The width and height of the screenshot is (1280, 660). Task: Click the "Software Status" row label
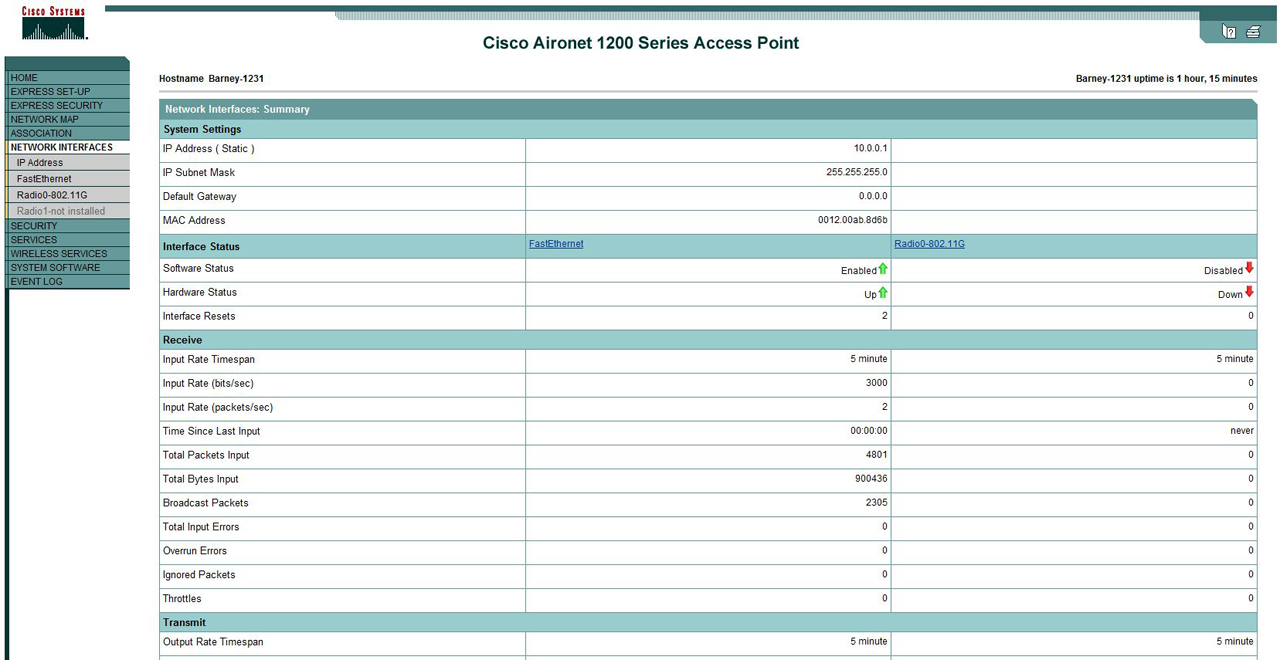pos(198,269)
